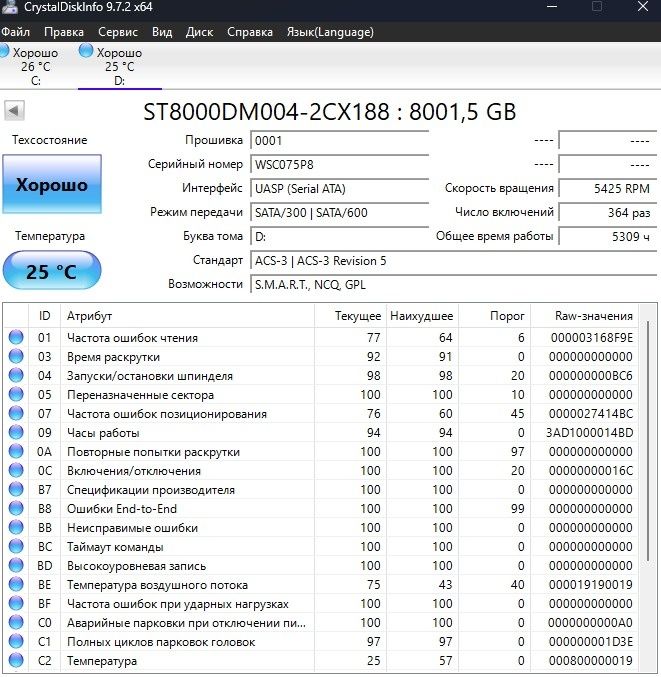Click the Порог column header
661x677 pixels.
point(494,316)
